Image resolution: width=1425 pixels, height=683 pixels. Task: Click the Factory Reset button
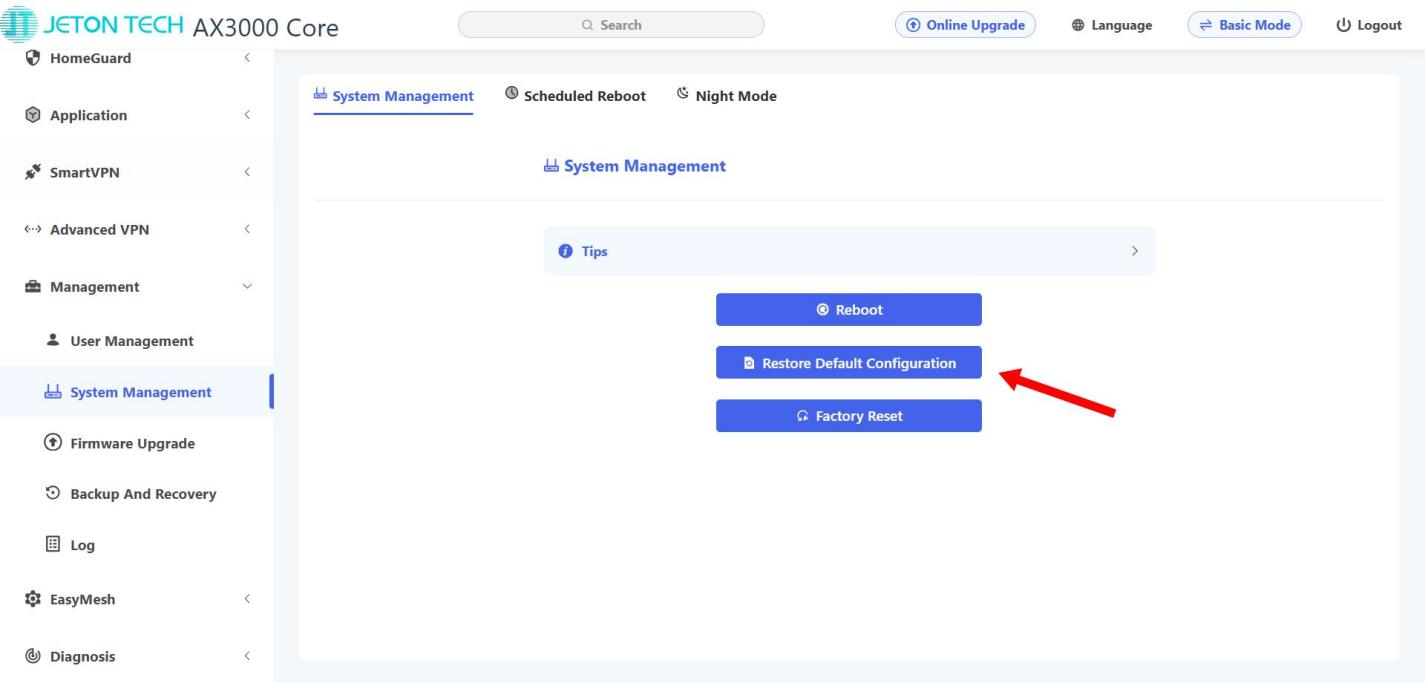pyautogui.click(x=849, y=416)
